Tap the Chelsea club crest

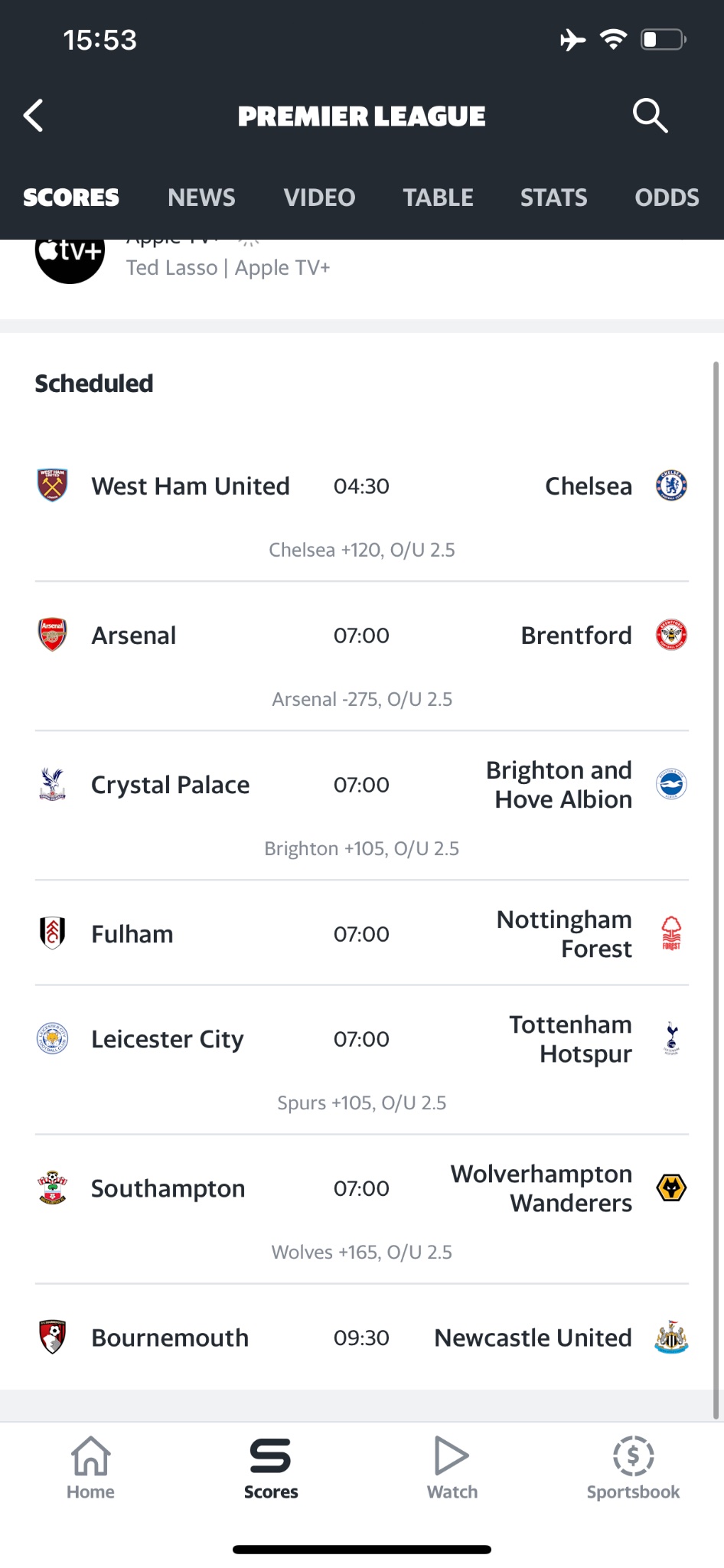click(671, 485)
